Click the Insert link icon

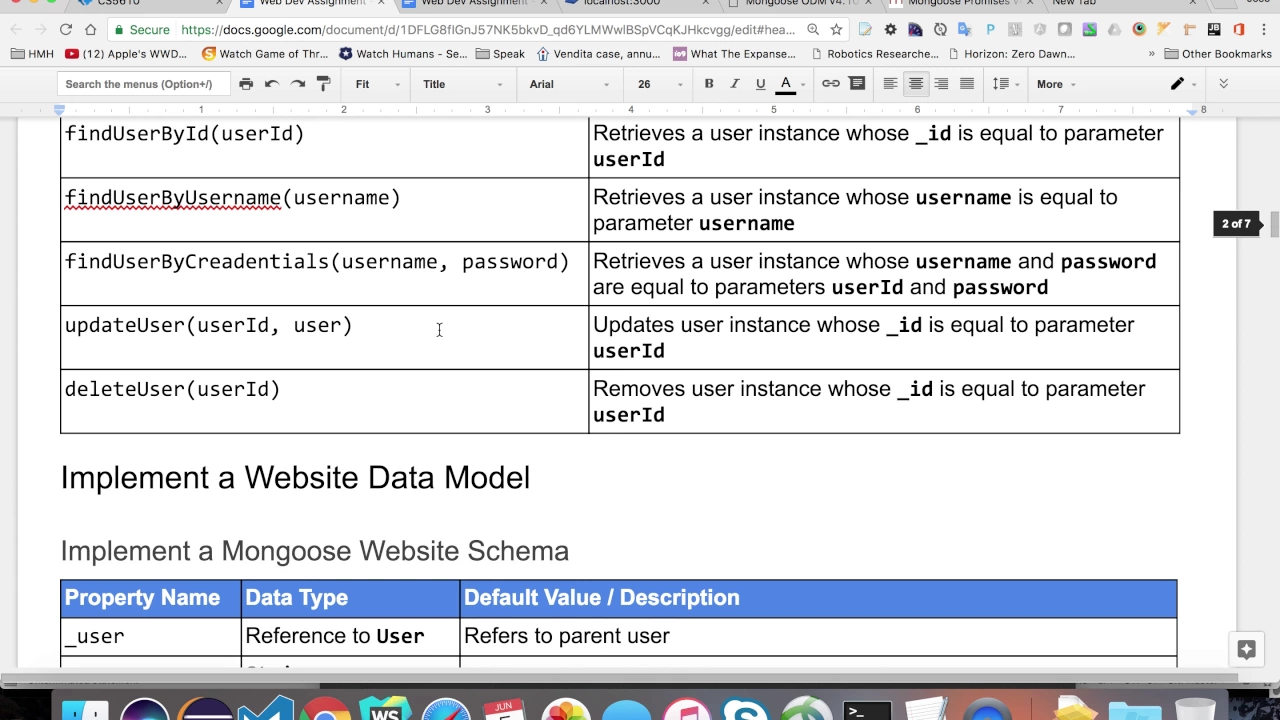coord(831,84)
